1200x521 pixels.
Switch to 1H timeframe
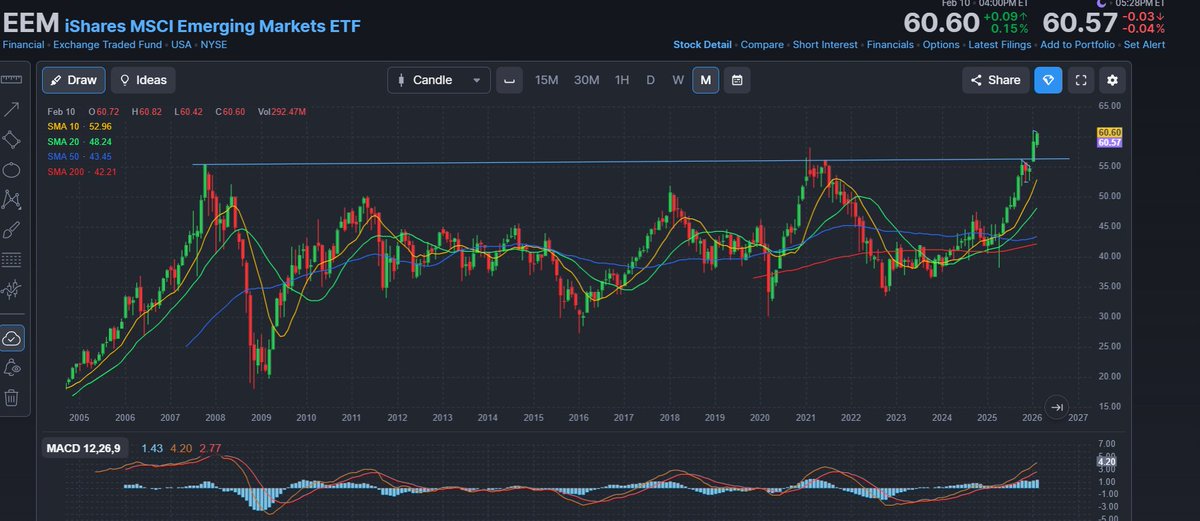tap(622, 80)
